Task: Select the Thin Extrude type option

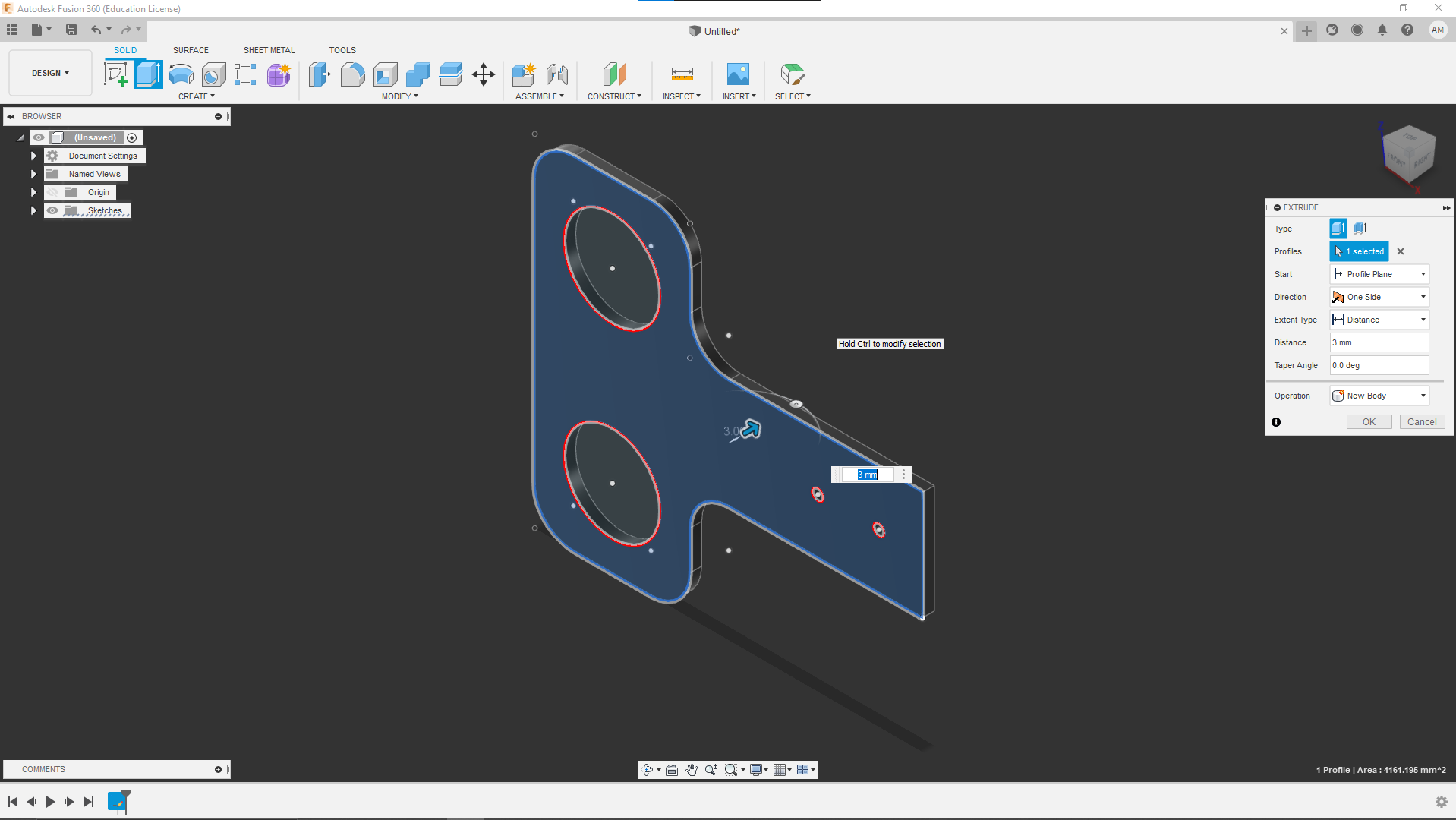Action: tap(1360, 229)
